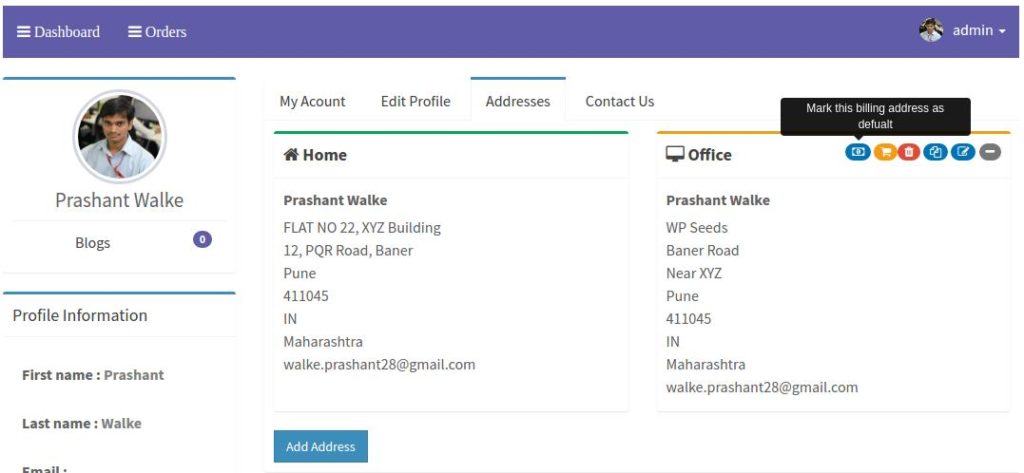
Task: Switch to the Edit Profile tab
Action: point(415,101)
